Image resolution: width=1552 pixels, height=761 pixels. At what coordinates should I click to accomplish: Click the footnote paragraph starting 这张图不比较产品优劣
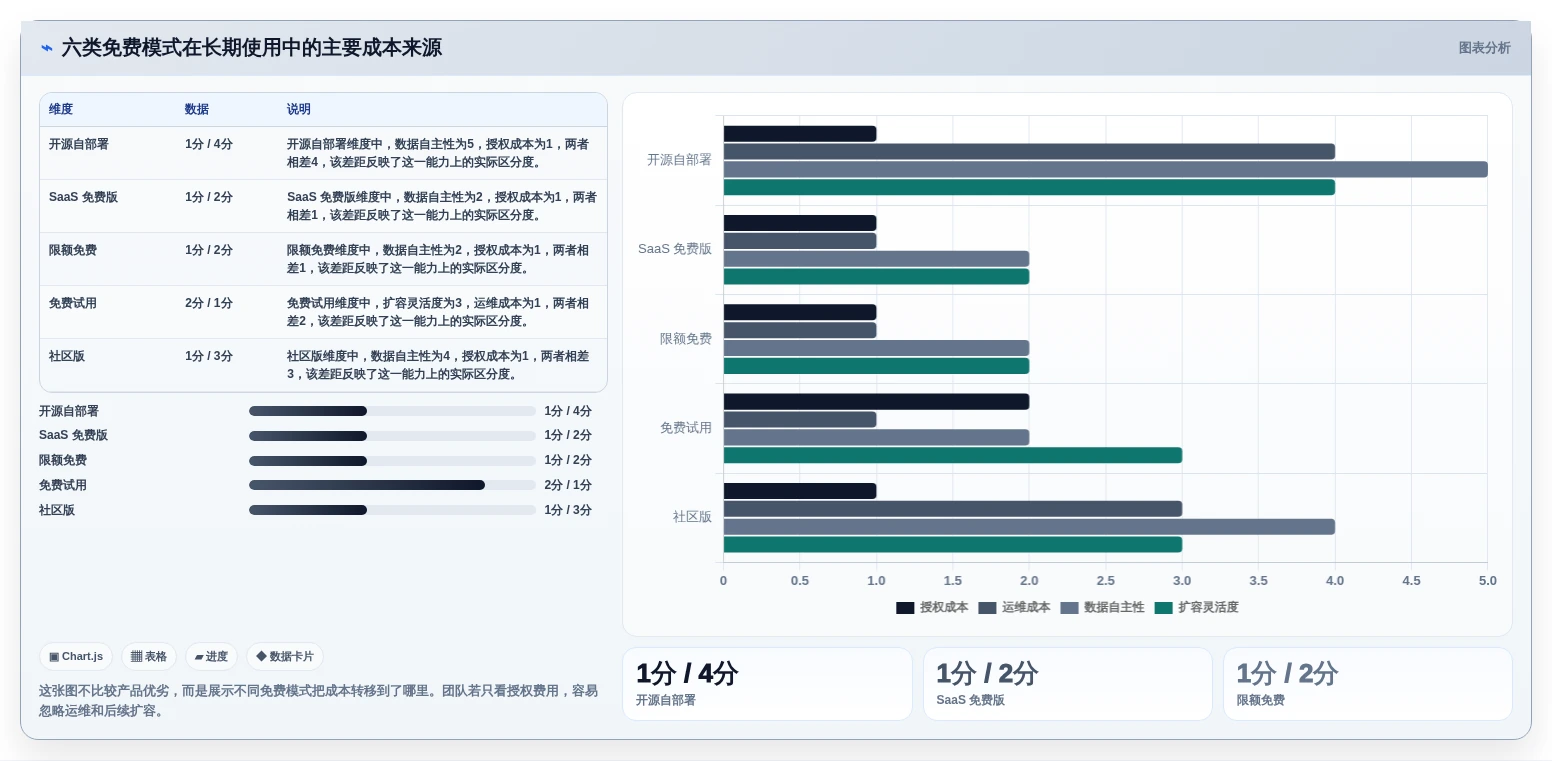318,701
